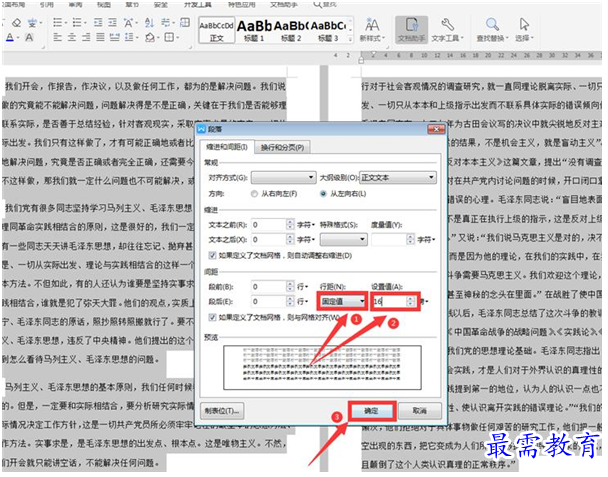Apply the 标题 2 style
The width and height of the screenshot is (608, 477).
[x=291, y=30]
